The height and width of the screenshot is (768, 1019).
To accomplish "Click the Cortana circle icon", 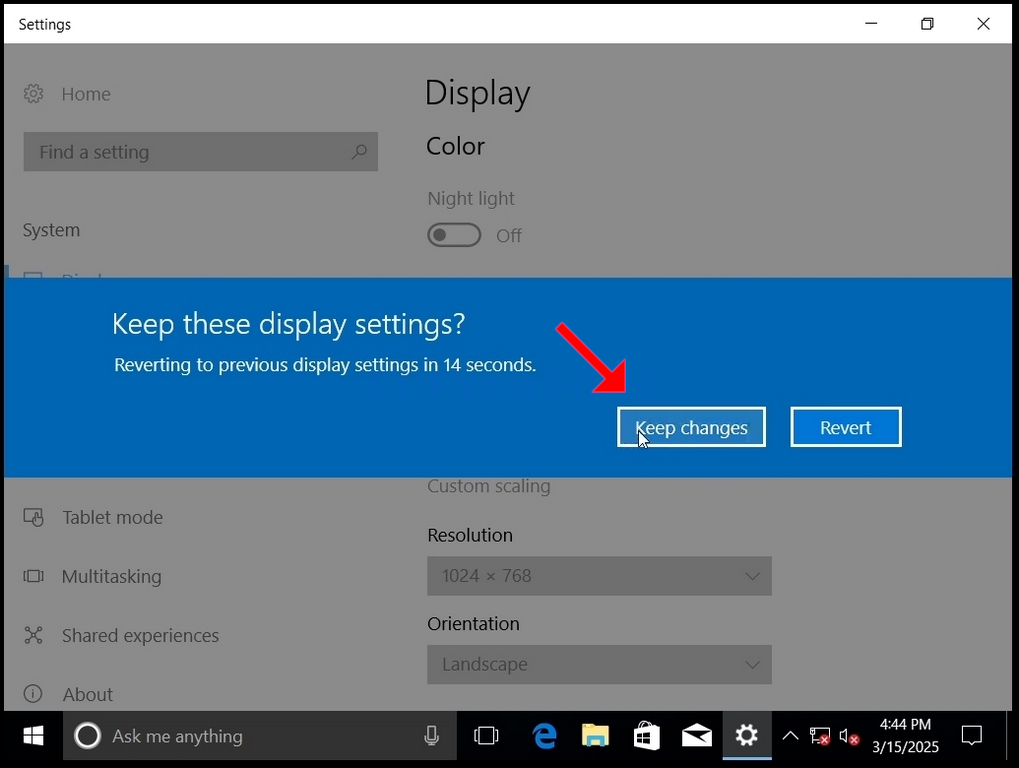I will click(x=87, y=736).
